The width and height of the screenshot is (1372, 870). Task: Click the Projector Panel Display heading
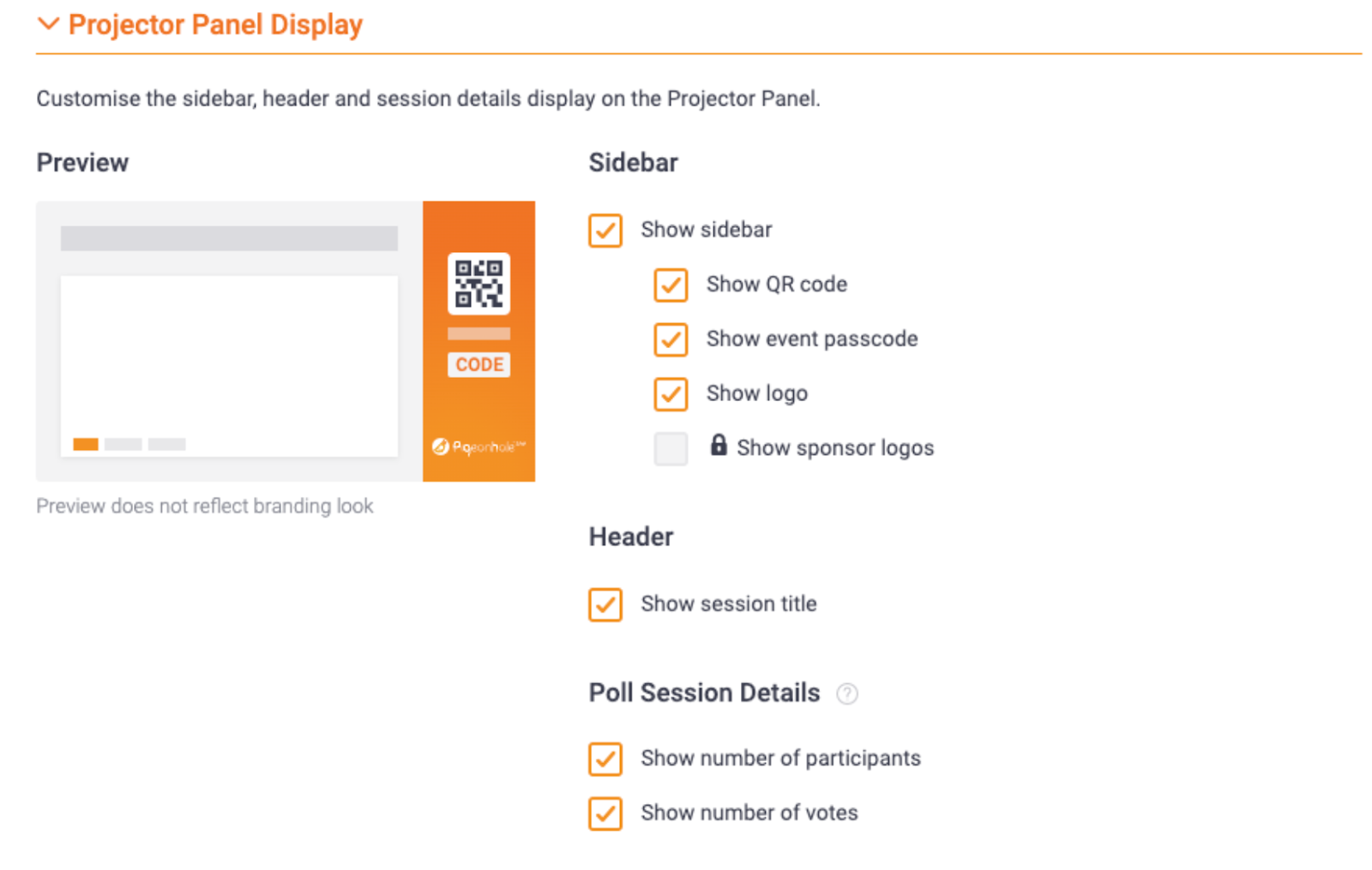tap(216, 24)
